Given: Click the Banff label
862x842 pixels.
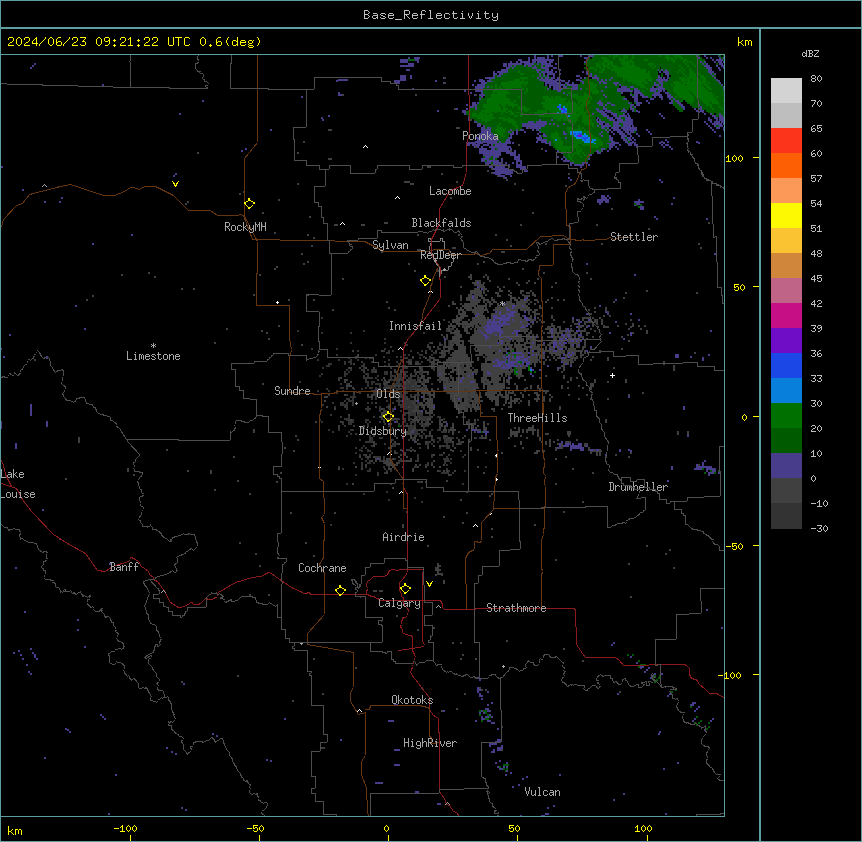Looking at the screenshot, I should coord(124,567).
